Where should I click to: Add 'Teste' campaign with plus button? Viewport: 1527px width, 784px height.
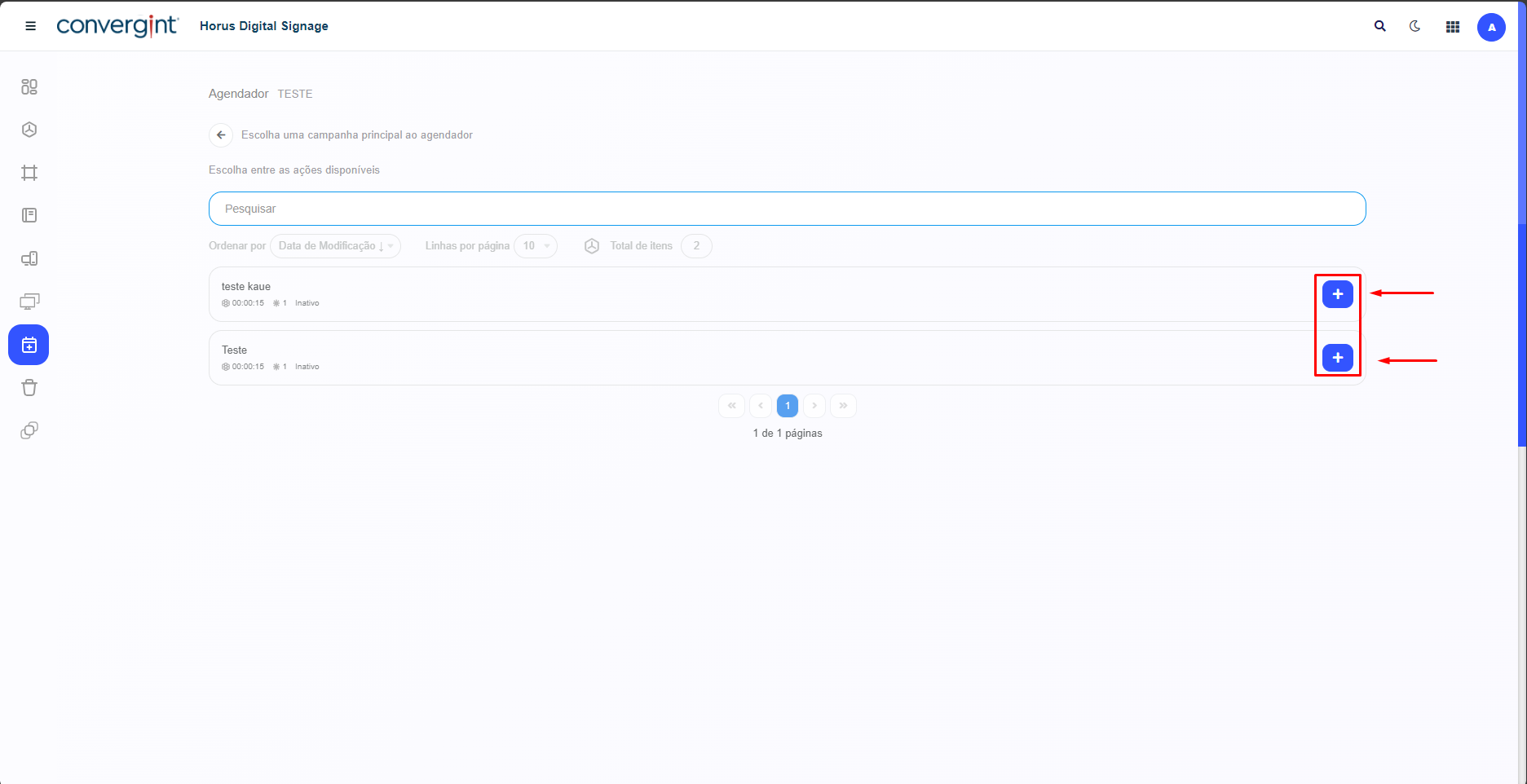click(1337, 358)
